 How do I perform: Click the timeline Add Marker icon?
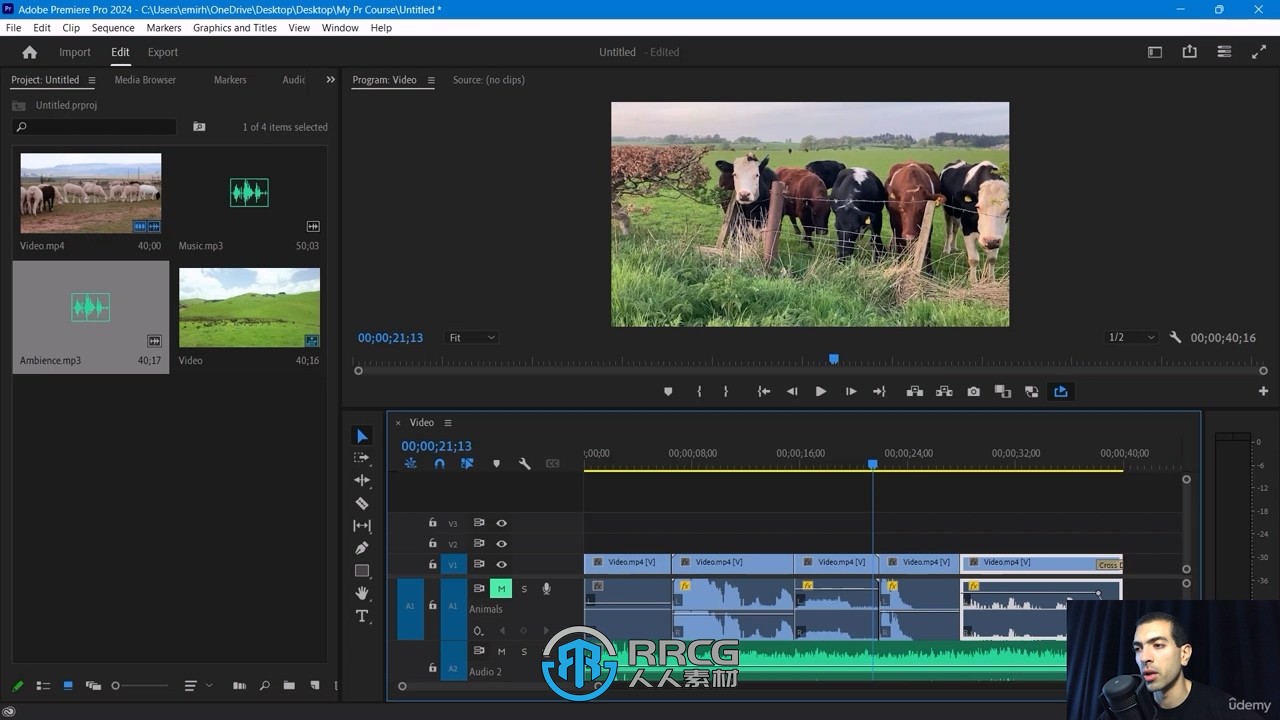pyautogui.click(x=496, y=464)
